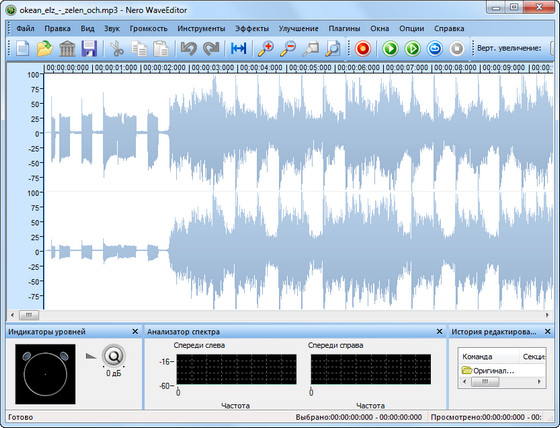Click the 0 дБ level knob
Screen dimensions: 560x428
[114, 356]
